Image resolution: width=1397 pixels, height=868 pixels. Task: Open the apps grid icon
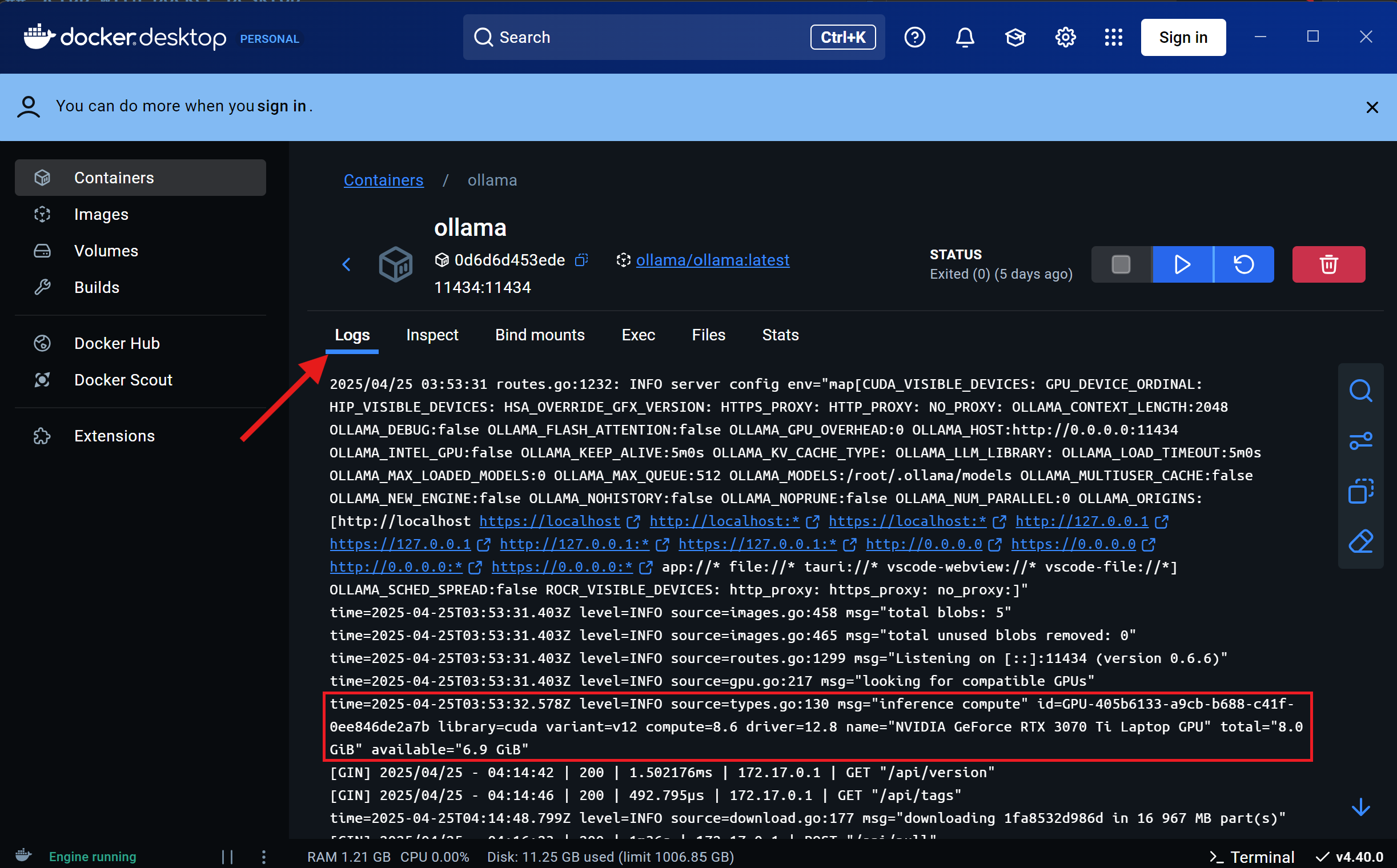1113,37
